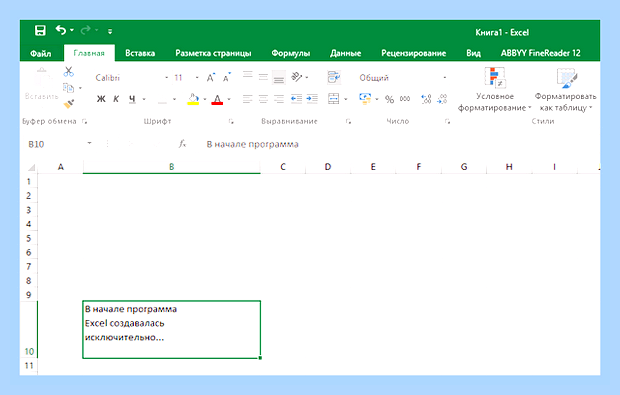Image resolution: width=620 pixels, height=395 pixels.
Task: Decrease decimal places
Action: click(x=442, y=99)
